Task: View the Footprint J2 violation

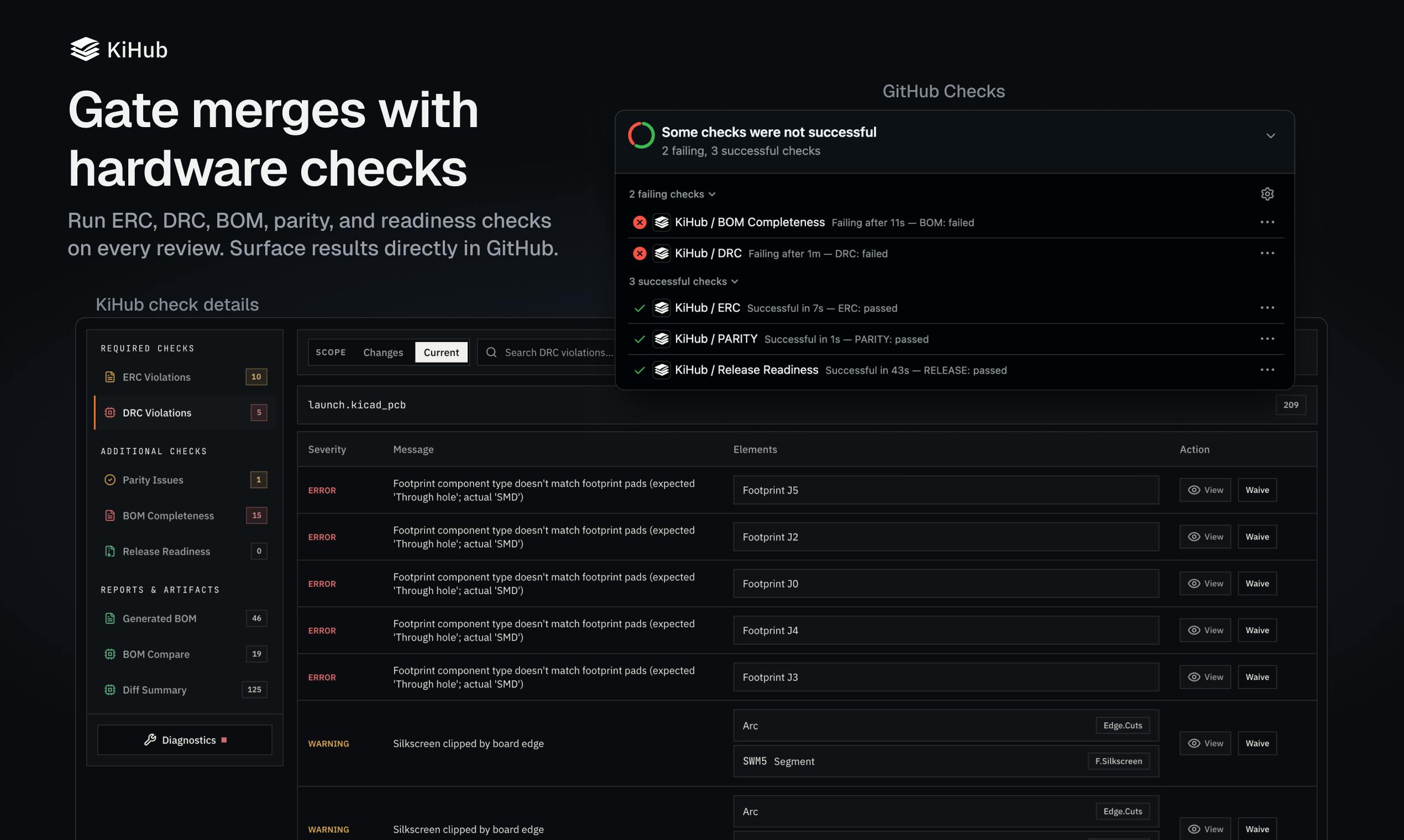Action: click(x=1204, y=537)
